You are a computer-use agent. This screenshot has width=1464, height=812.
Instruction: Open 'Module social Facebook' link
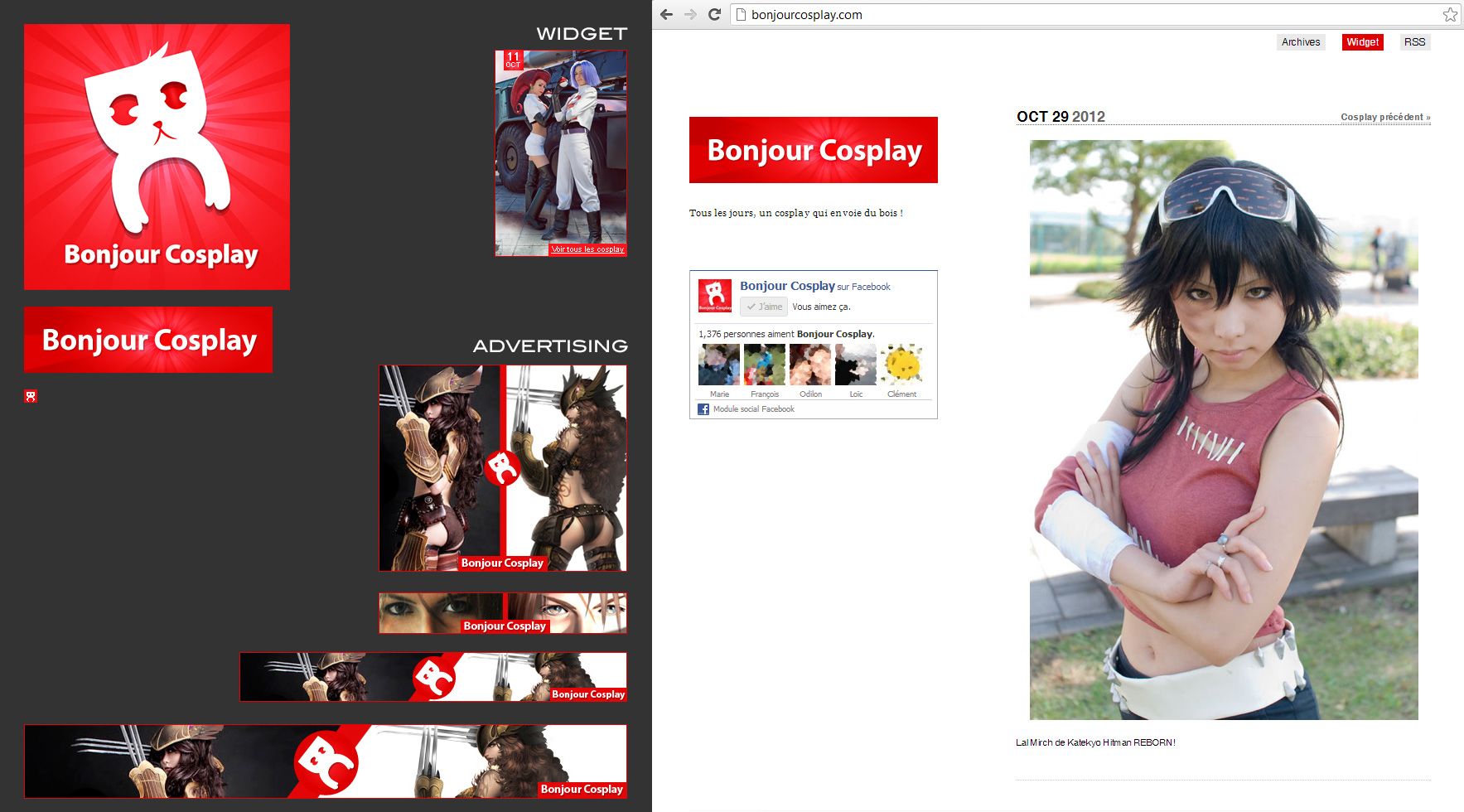click(x=754, y=409)
